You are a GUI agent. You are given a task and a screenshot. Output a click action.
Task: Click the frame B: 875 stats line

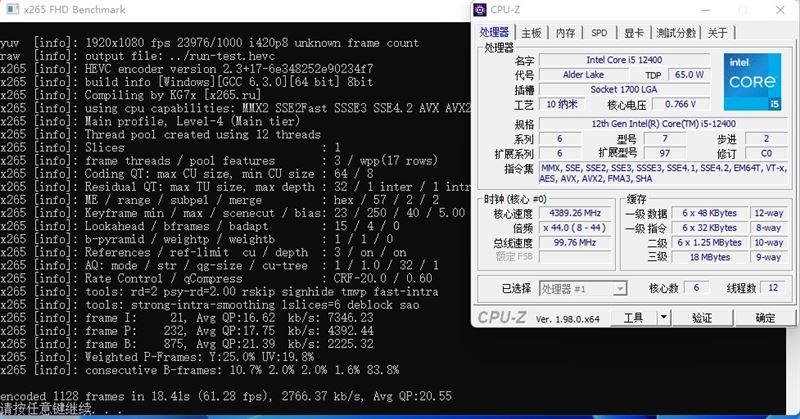(x=187, y=344)
